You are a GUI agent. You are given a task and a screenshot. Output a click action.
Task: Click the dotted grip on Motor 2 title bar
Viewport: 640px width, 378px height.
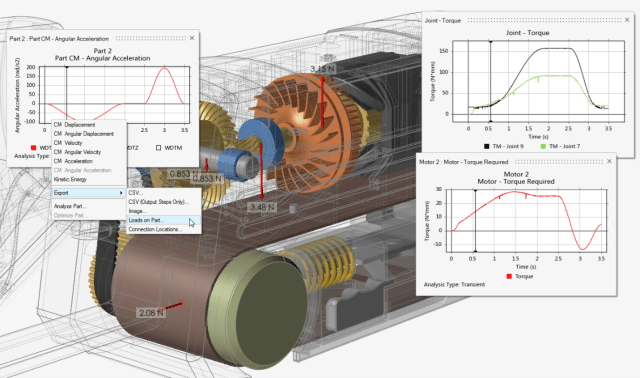559,162
